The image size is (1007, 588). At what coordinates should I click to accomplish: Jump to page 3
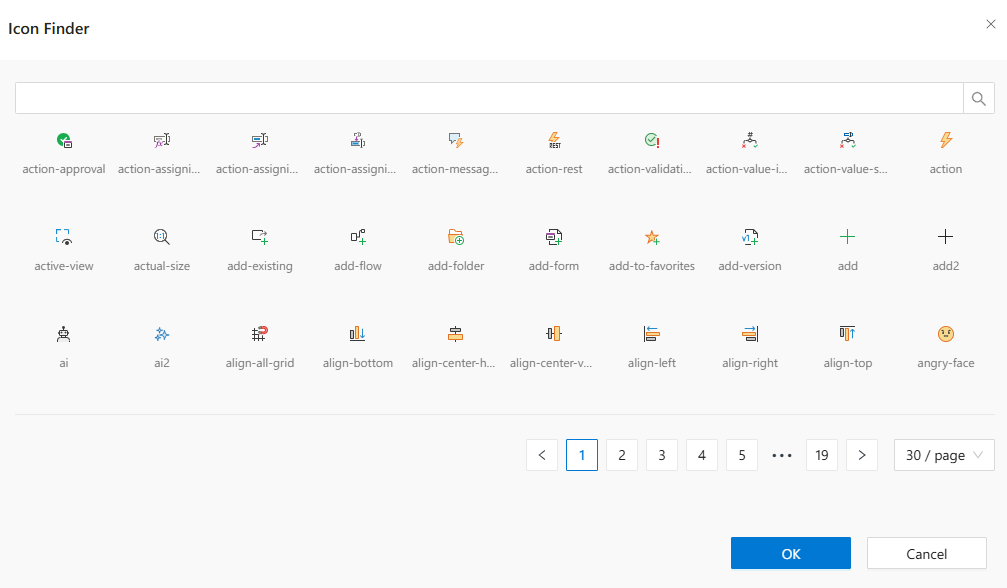(661, 455)
